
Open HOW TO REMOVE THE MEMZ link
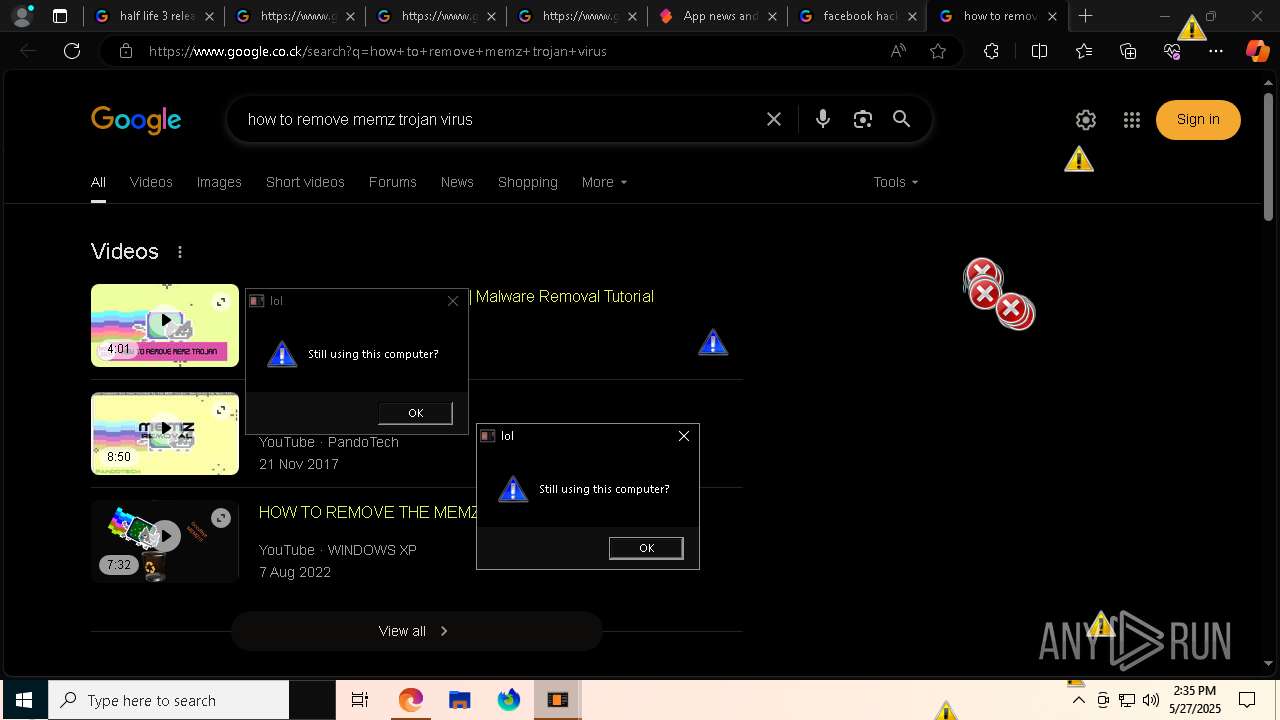(368, 512)
